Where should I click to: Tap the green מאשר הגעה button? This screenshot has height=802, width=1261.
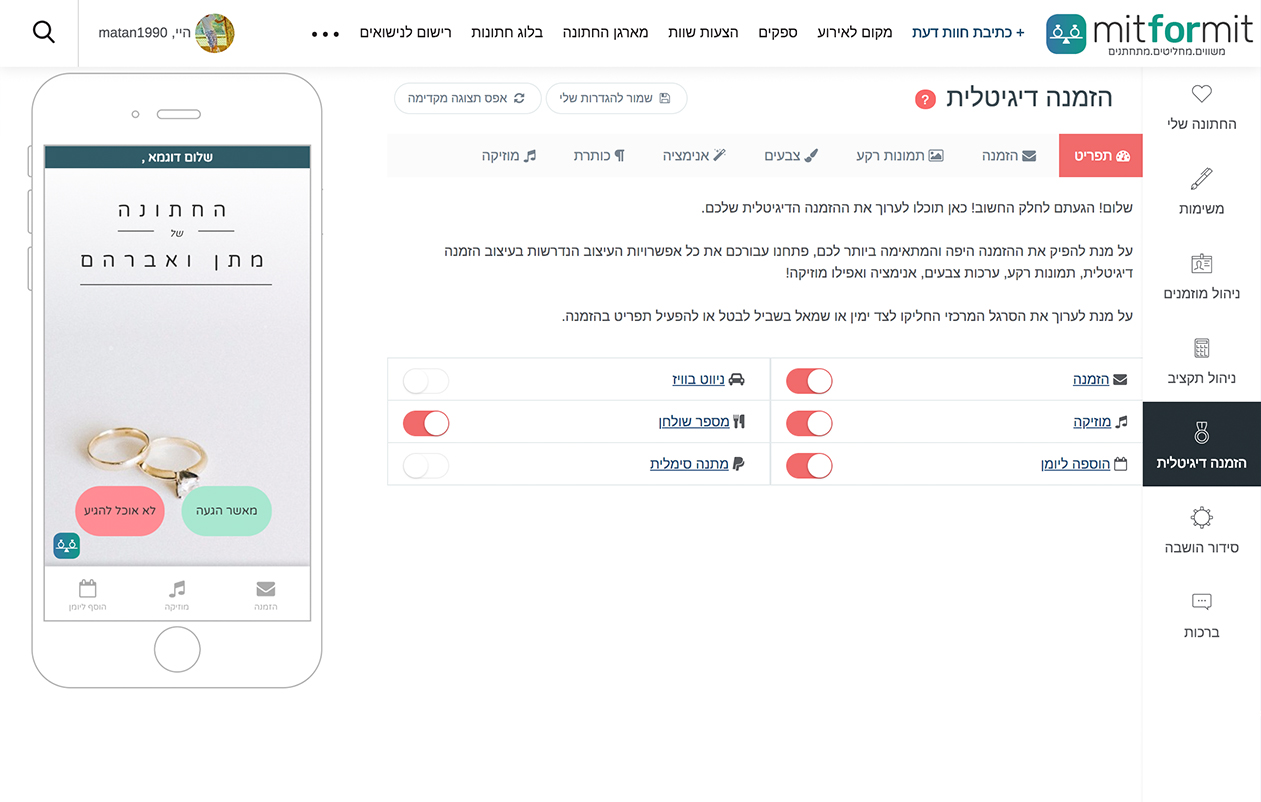point(227,511)
